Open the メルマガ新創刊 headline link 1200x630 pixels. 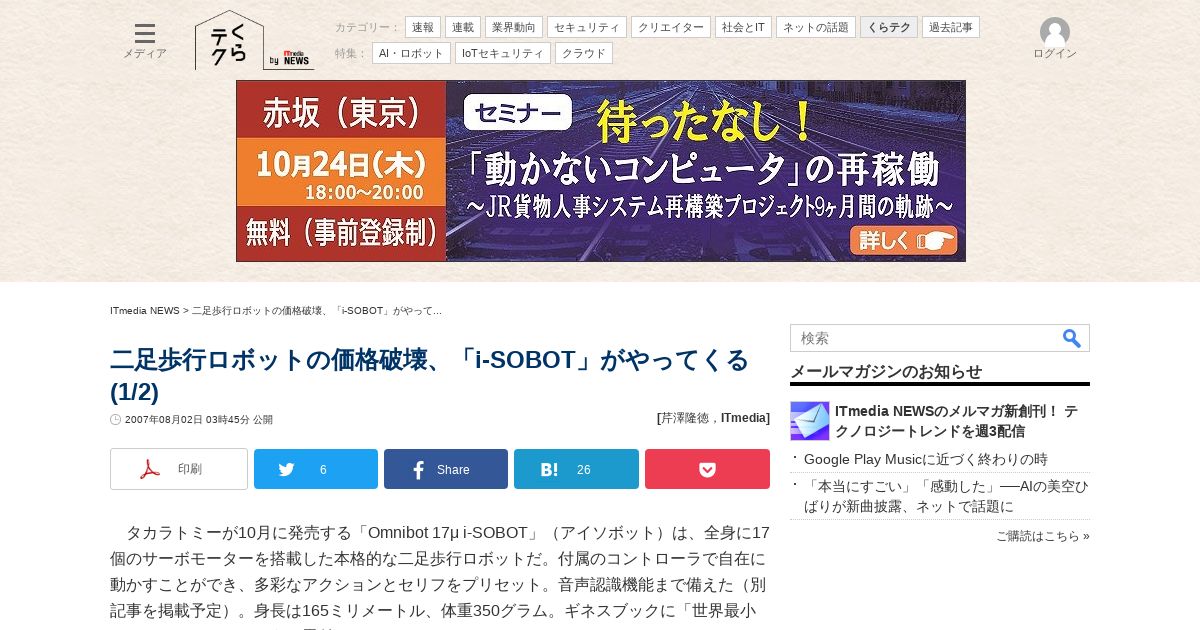[956, 421]
